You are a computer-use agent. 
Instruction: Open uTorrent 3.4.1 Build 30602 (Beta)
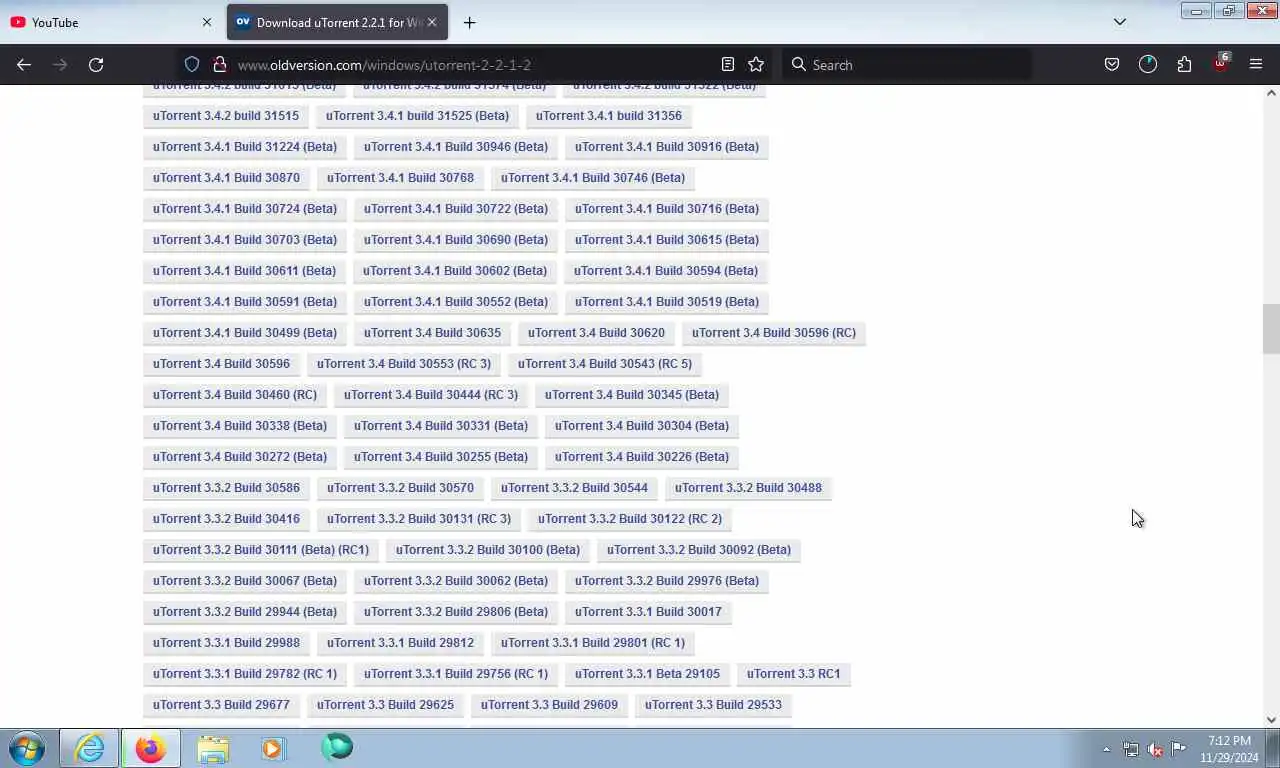pos(455,271)
